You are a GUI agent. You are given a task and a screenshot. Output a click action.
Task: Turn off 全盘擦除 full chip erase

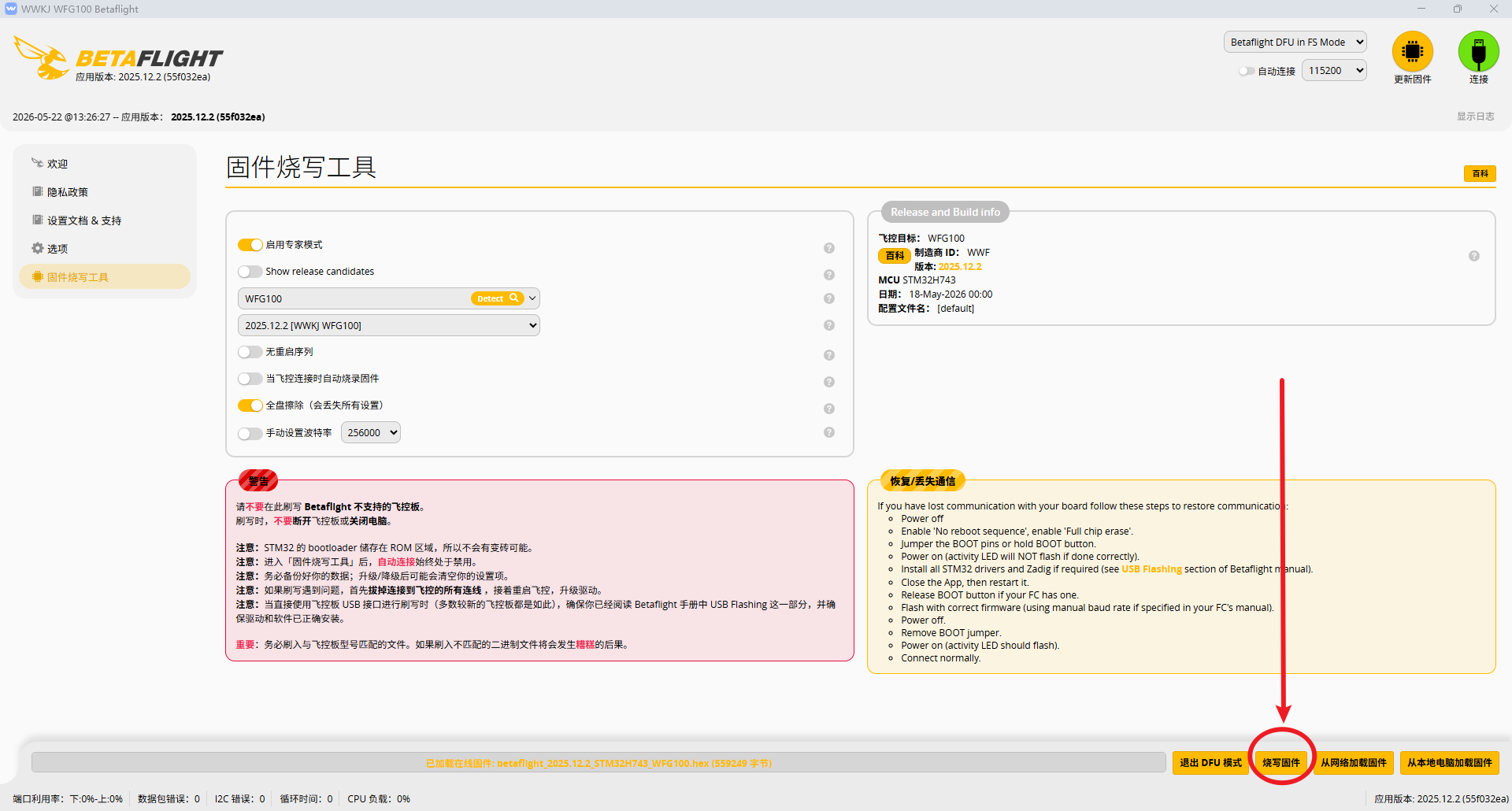[250, 405]
